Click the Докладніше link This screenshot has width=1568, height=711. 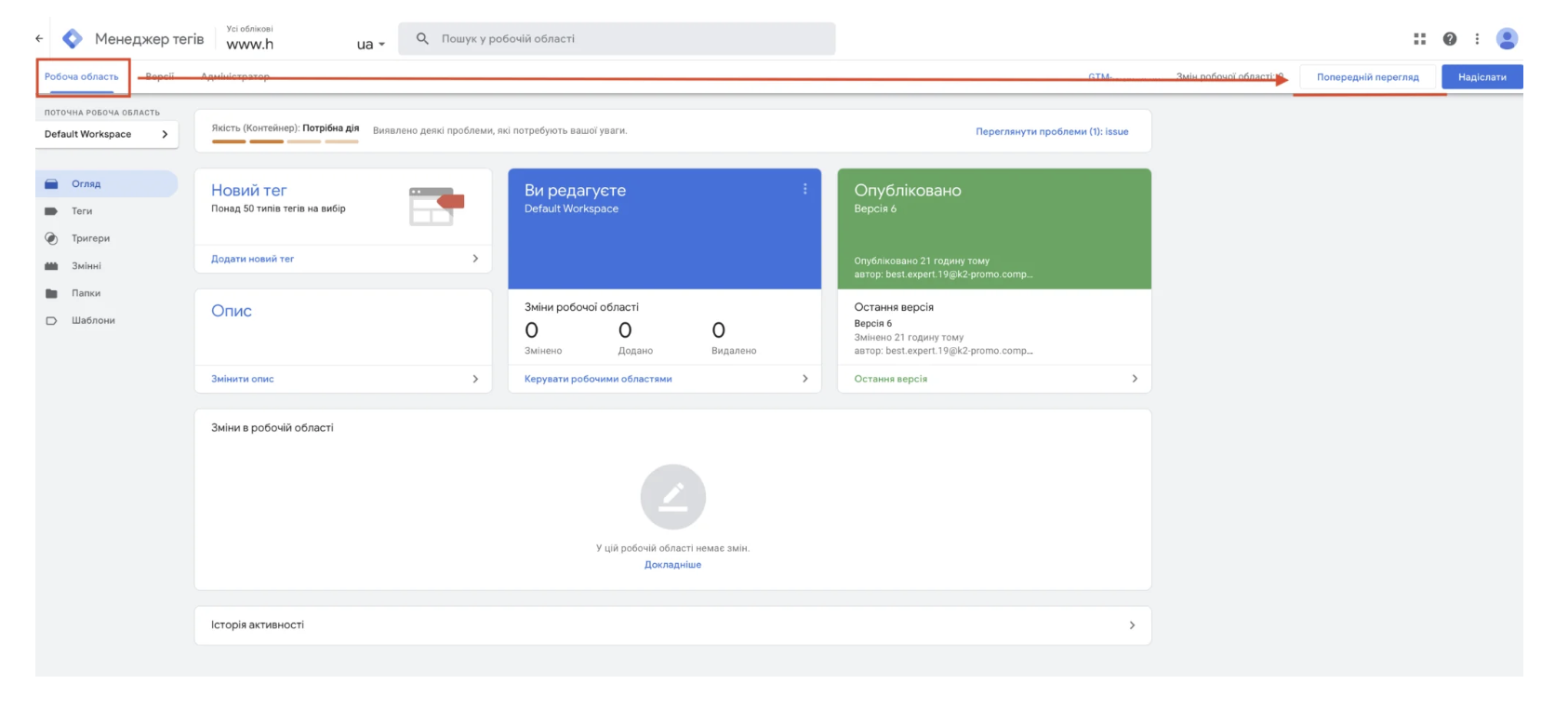(x=673, y=565)
